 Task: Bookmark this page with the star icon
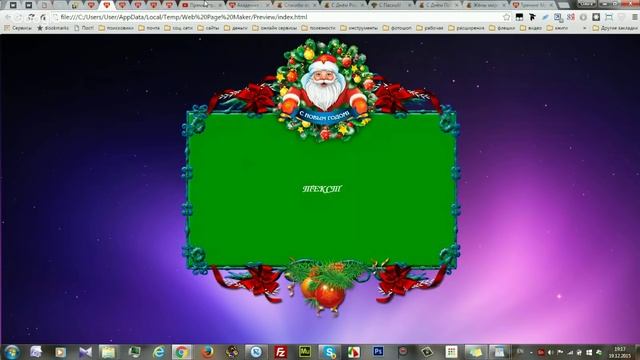(507, 17)
